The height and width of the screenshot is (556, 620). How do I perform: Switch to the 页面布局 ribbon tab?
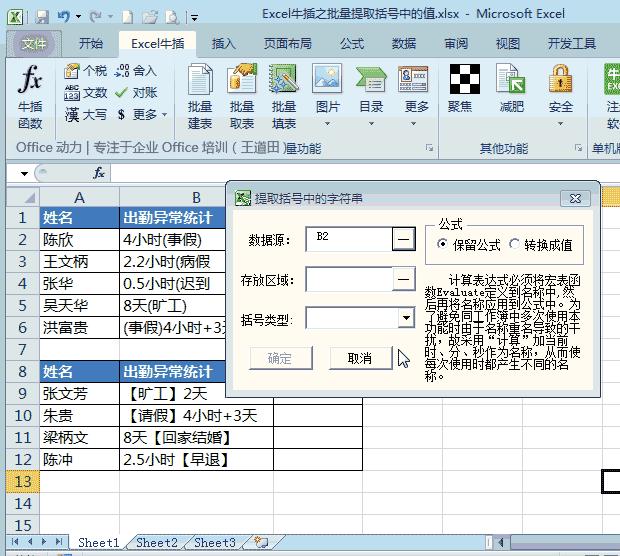tap(288, 43)
